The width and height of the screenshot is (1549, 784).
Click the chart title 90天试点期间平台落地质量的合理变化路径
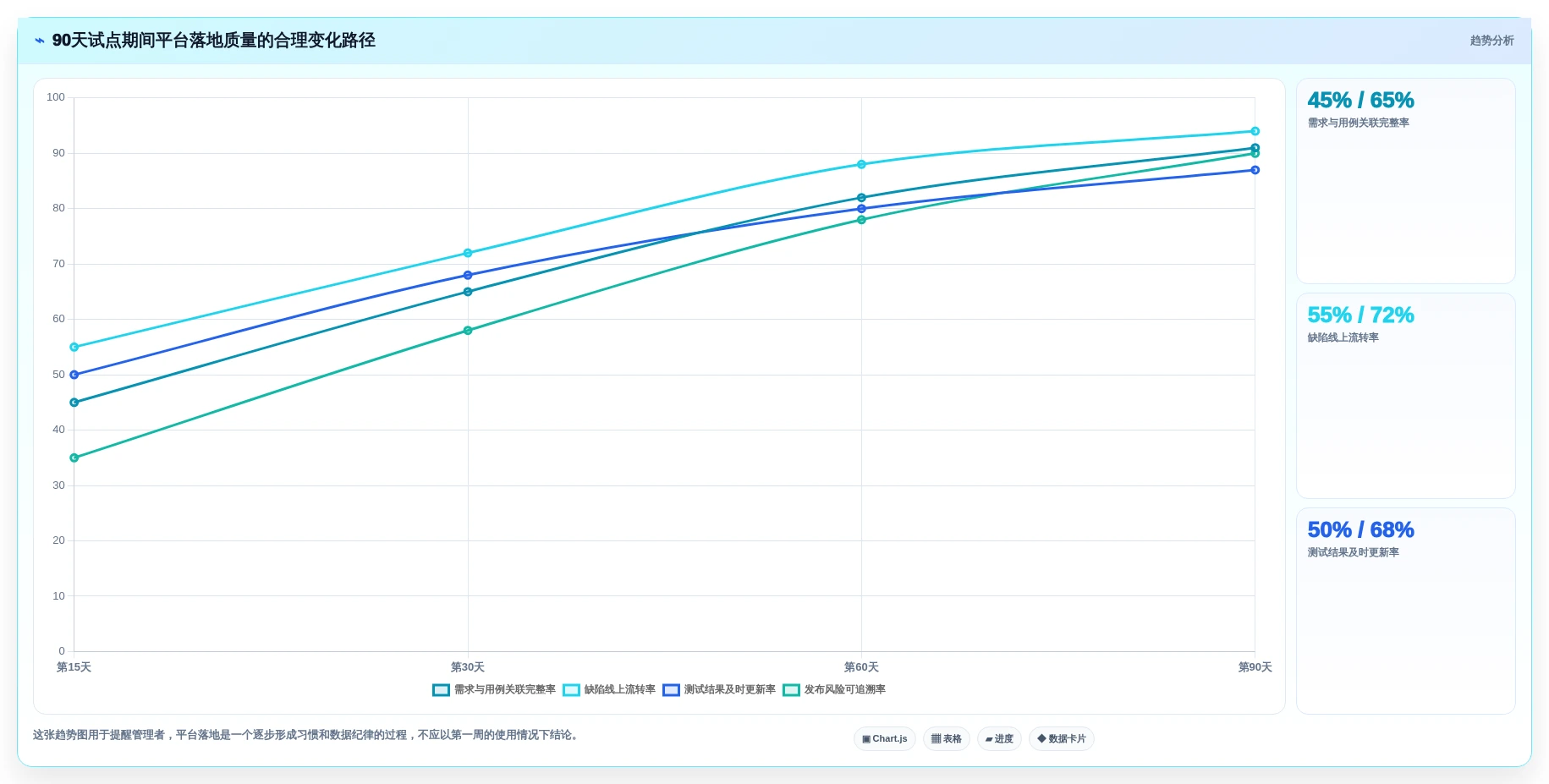click(x=214, y=41)
